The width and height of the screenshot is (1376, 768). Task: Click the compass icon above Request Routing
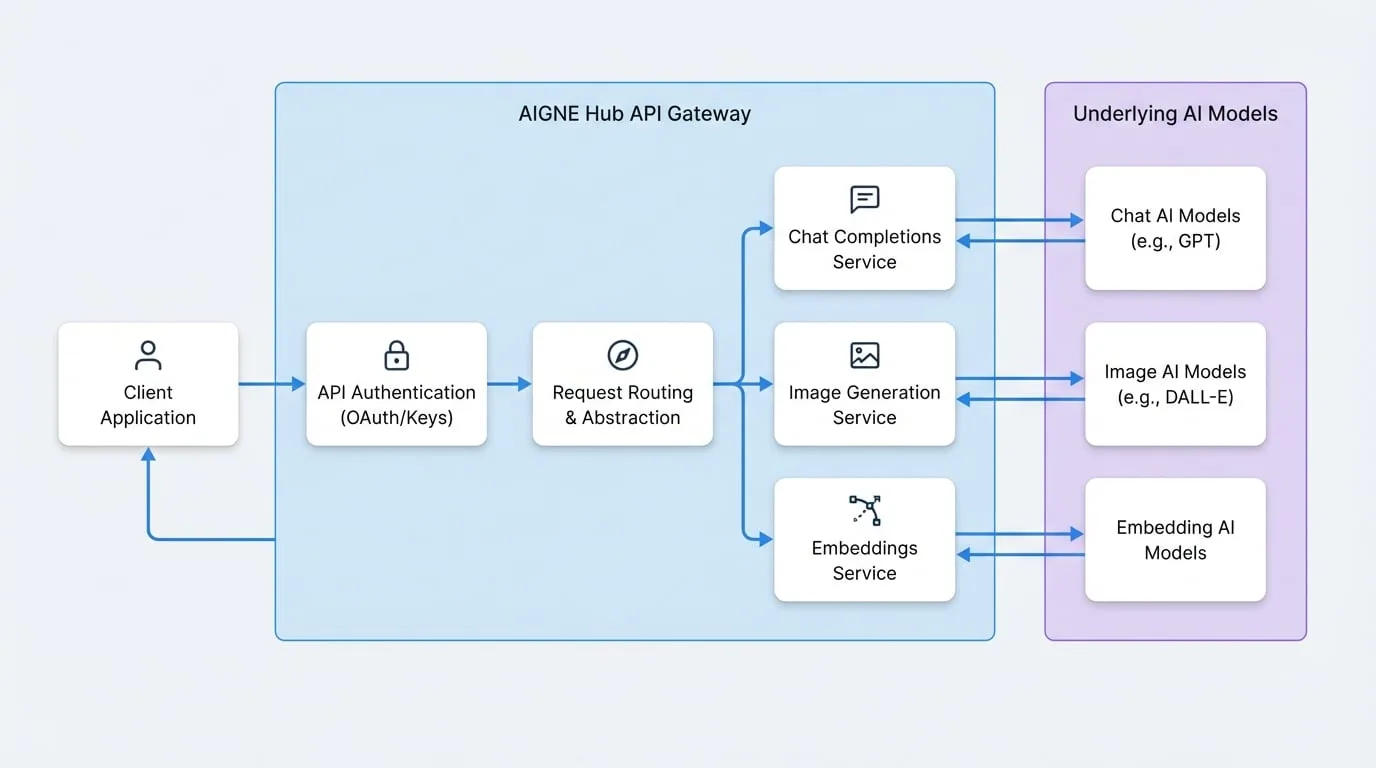click(x=623, y=355)
